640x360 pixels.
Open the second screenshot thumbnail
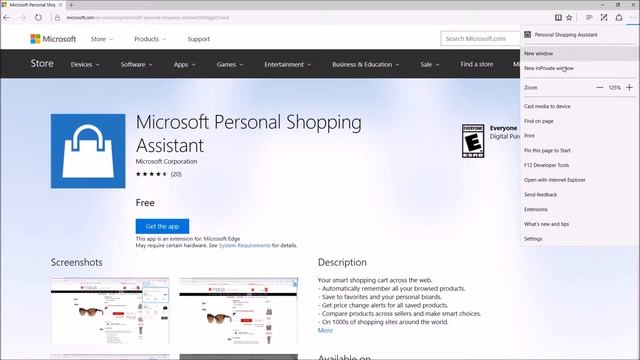tap(238, 311)
